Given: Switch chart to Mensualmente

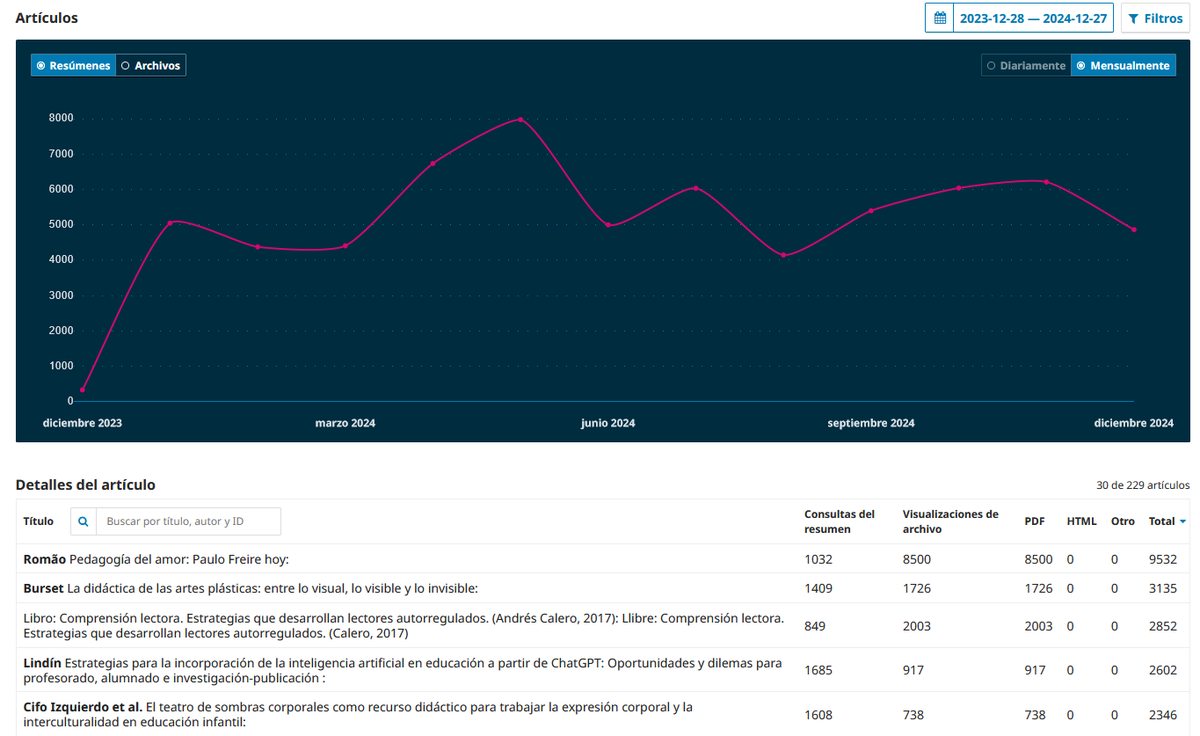Looking at the screenshot, I should pos(1123,65).
